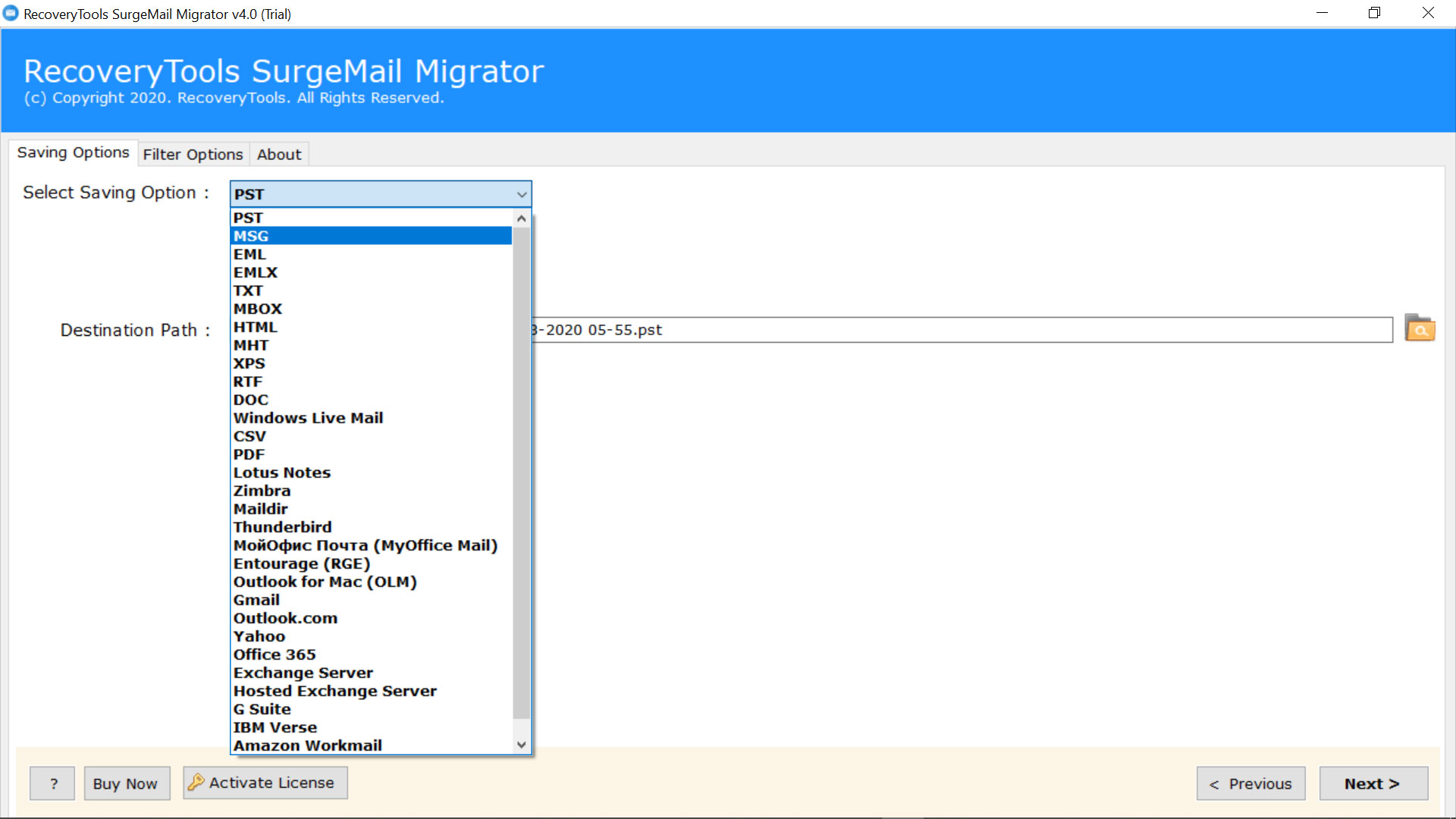
Task: Proceed with the Next button
Action: [1373, 783]
